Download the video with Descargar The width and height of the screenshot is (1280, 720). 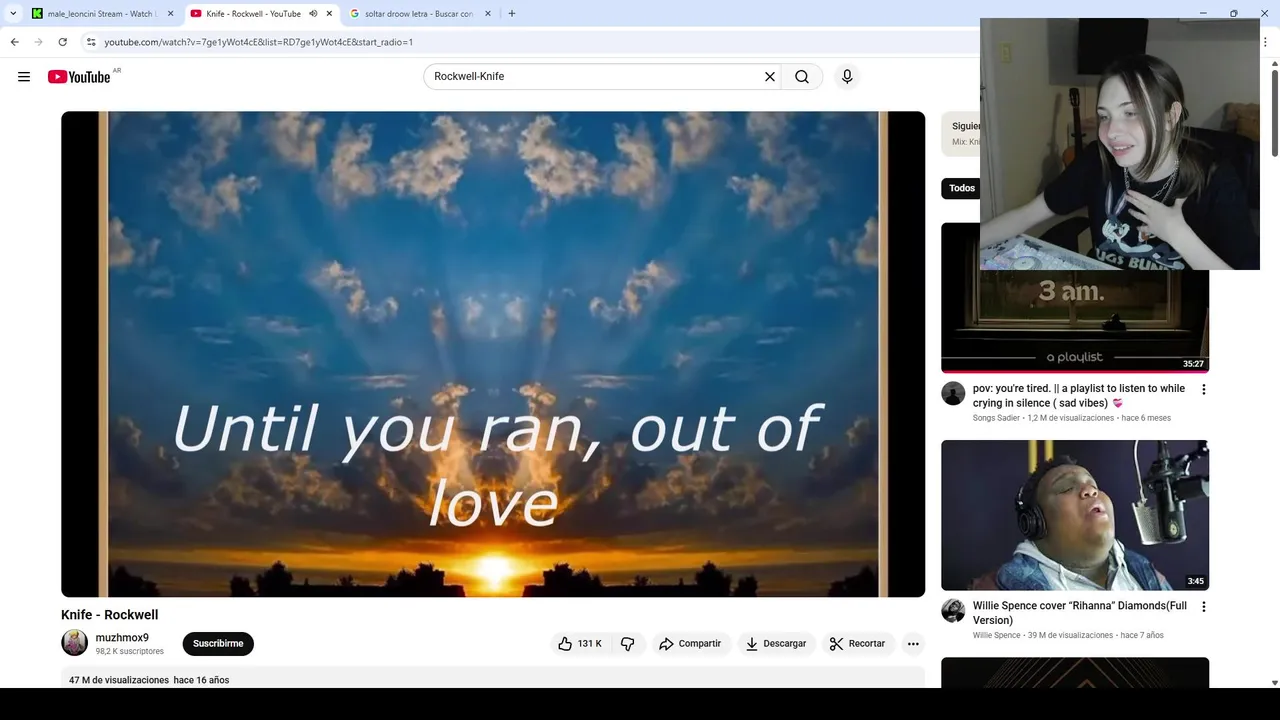click(775, 644)
